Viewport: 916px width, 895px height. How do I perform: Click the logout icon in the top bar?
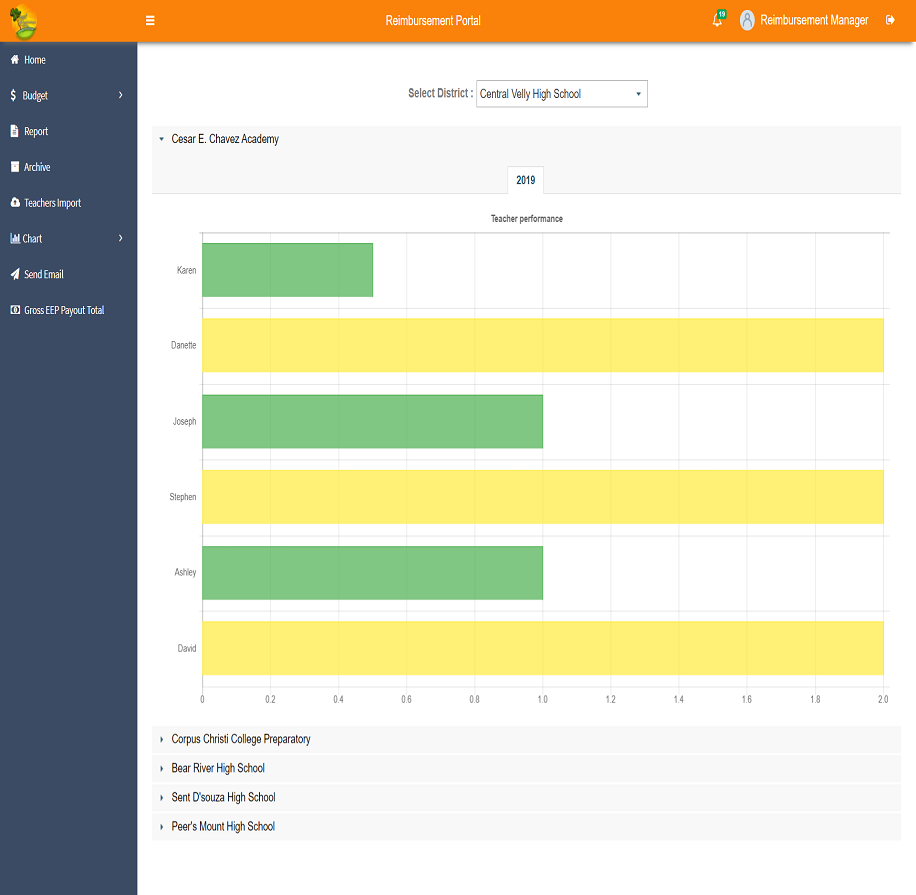pos(889,19)
